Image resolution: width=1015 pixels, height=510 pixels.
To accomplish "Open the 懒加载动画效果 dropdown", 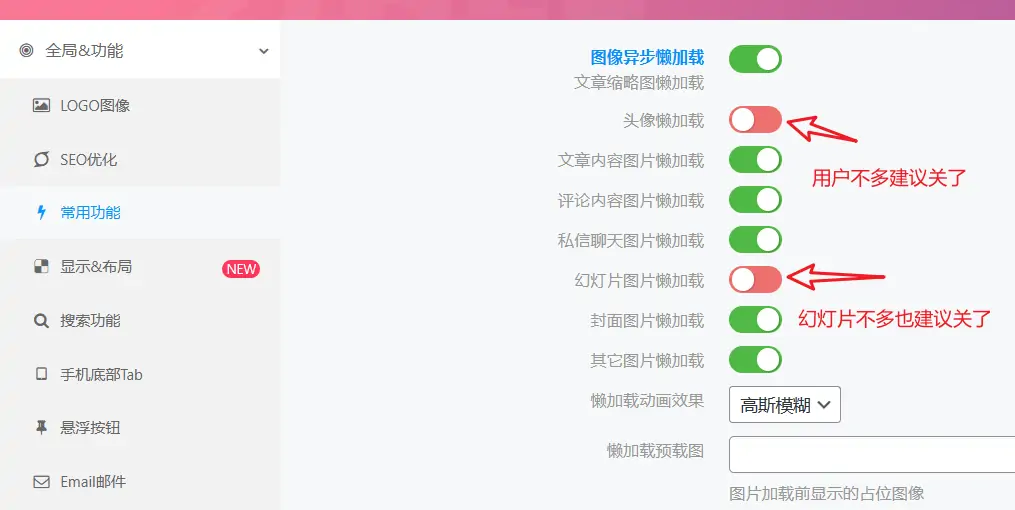I will tap(785, 405).
